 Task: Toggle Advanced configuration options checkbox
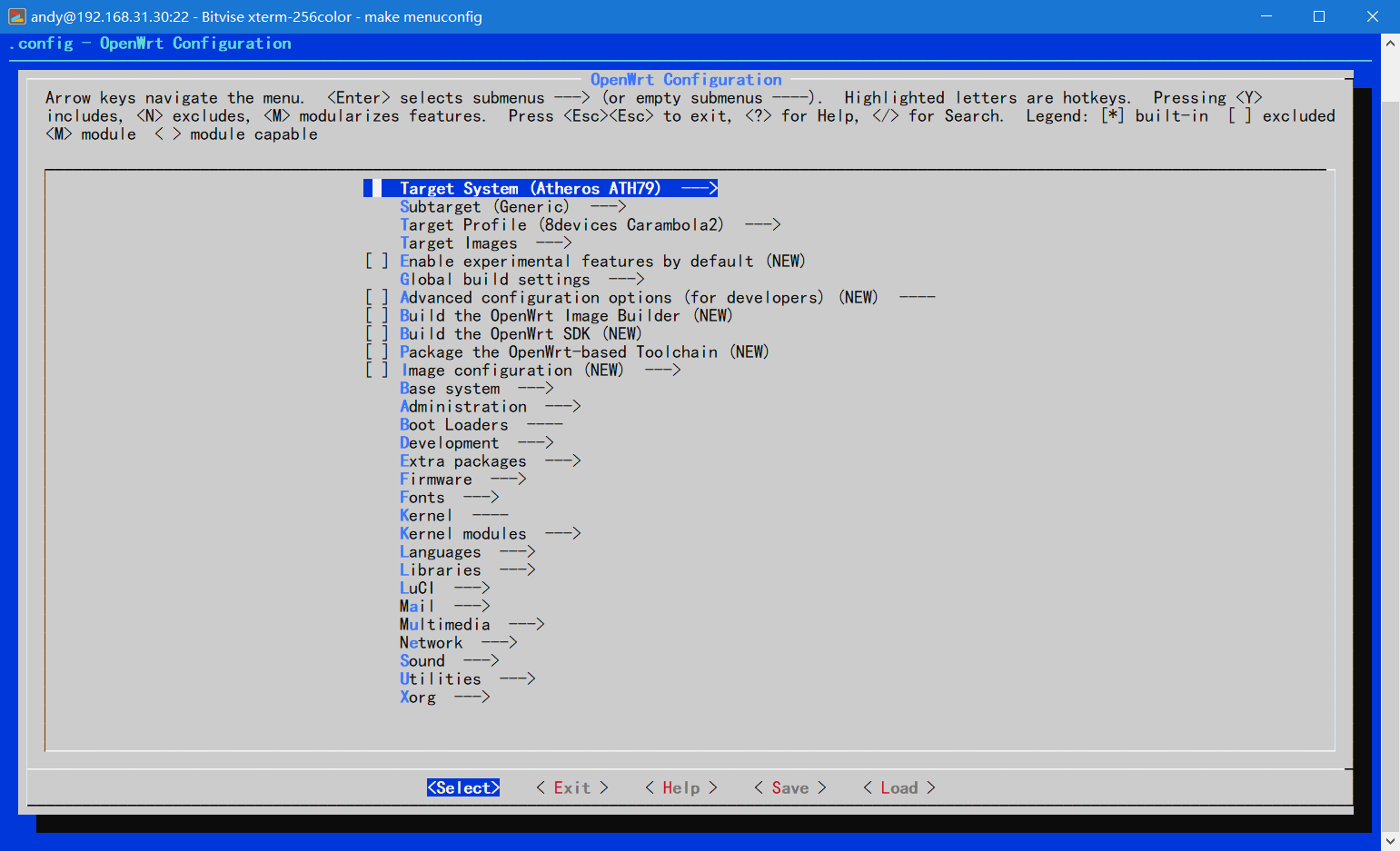click(x=377, y=297)
